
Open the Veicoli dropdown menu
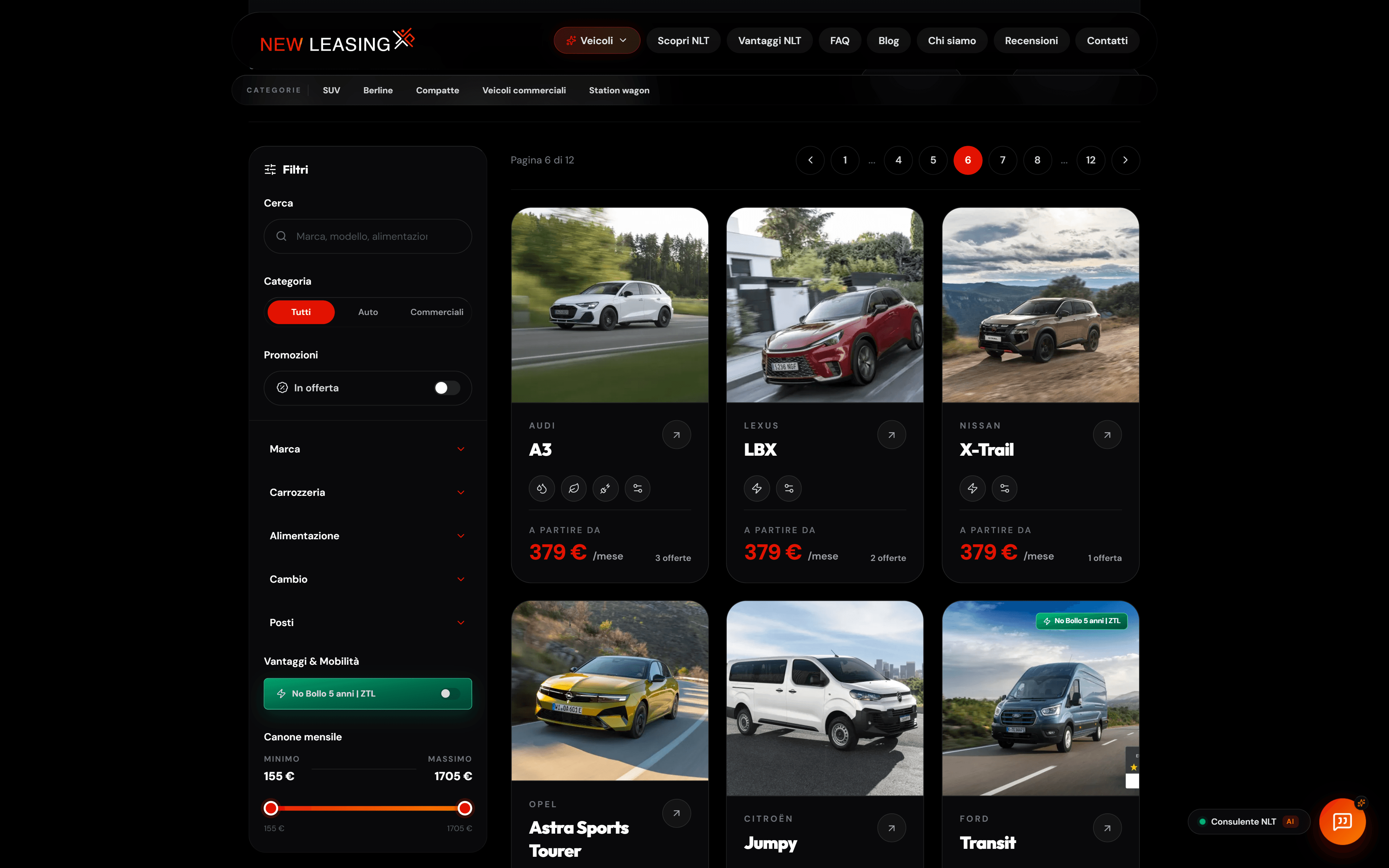[x=596, y=41]
